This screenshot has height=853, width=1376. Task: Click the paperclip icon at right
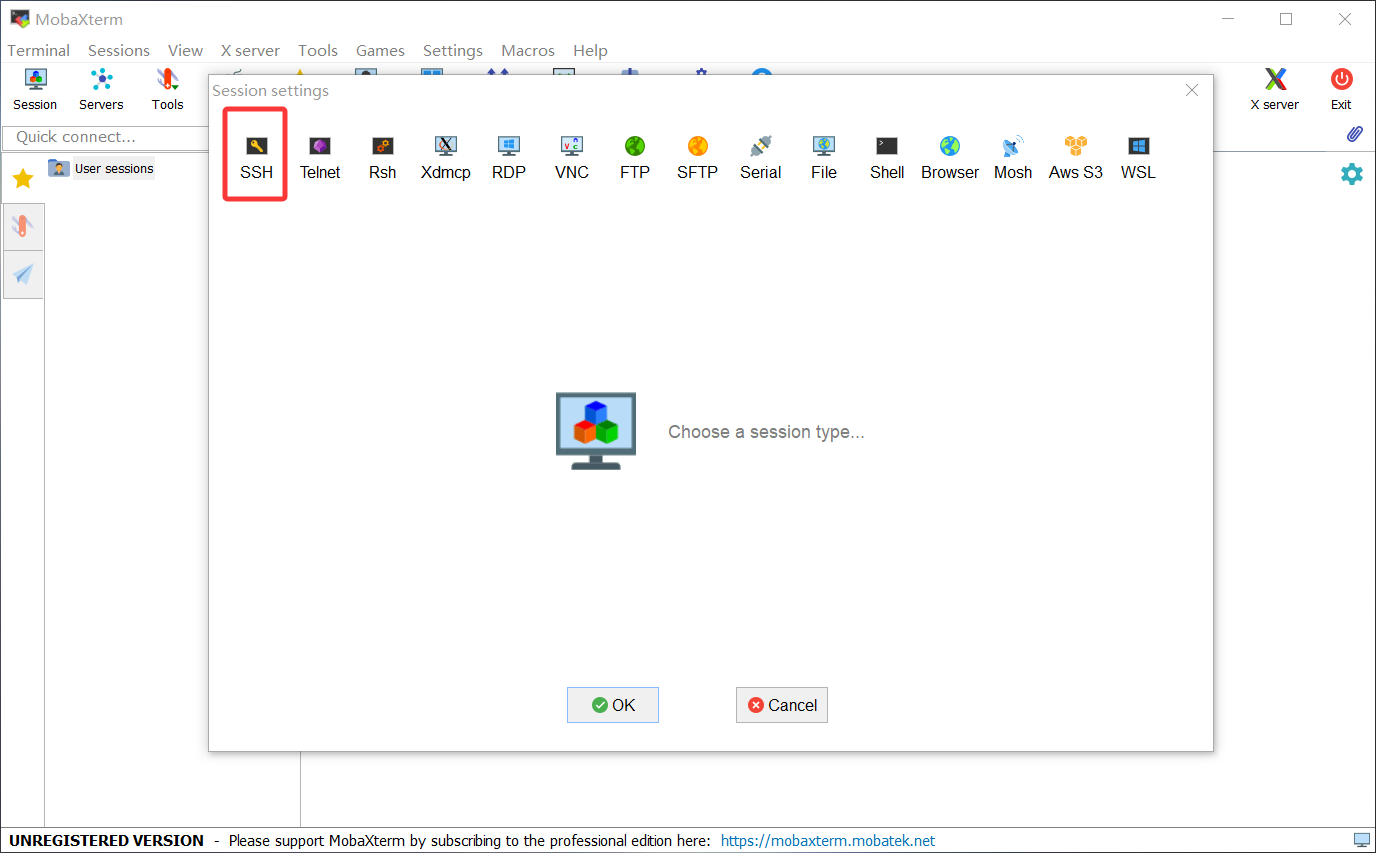coord(1355,134)
